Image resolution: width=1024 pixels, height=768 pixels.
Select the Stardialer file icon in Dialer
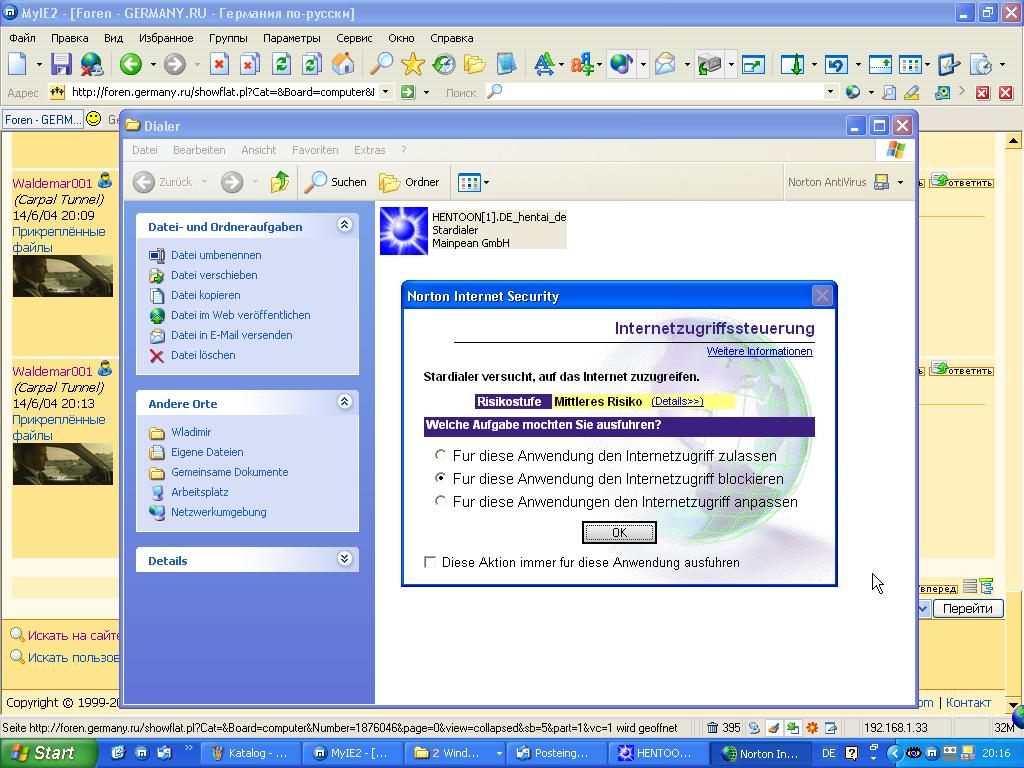(x=404, y=231)
